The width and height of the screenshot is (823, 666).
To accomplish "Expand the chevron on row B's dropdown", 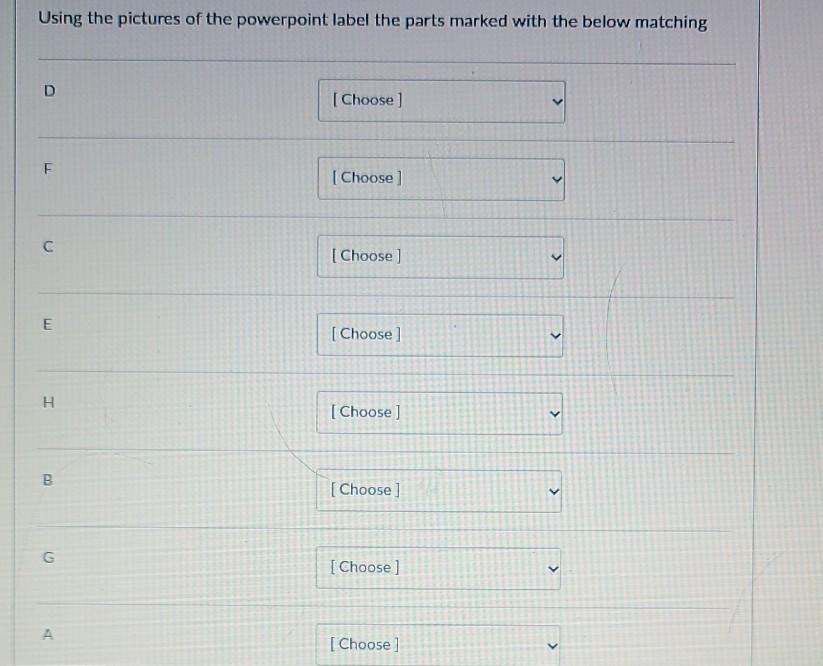I will pos(552,489).
